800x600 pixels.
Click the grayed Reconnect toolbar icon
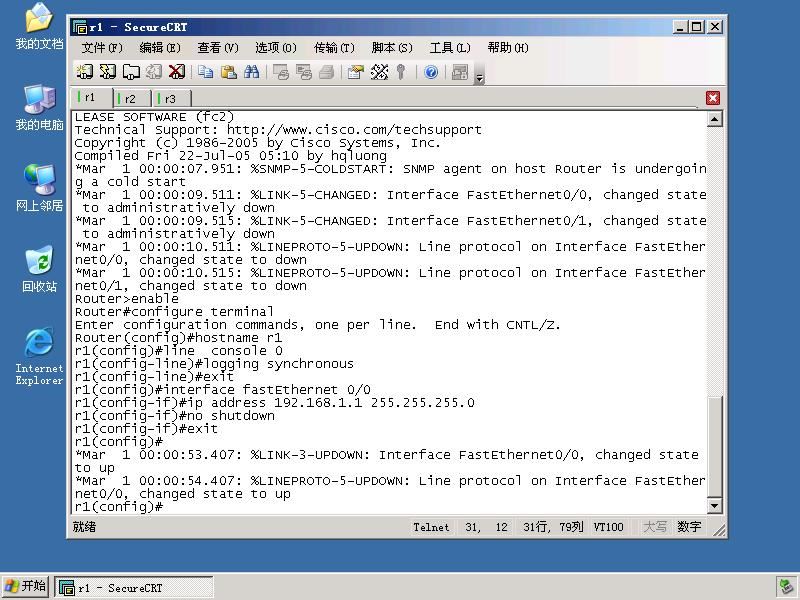click(x=154, y=72)
